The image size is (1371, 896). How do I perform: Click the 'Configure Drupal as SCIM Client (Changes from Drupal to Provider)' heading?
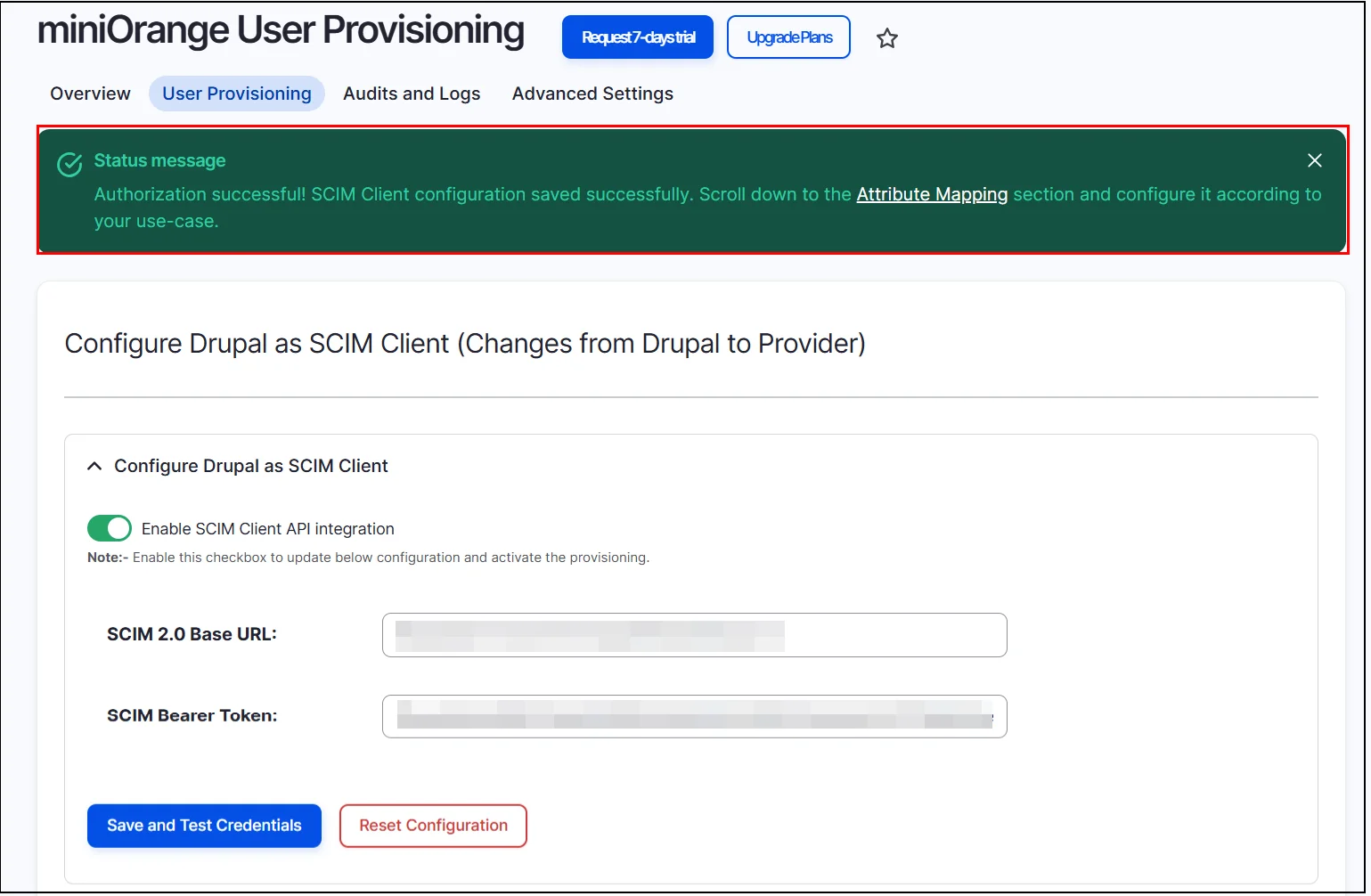465,344
